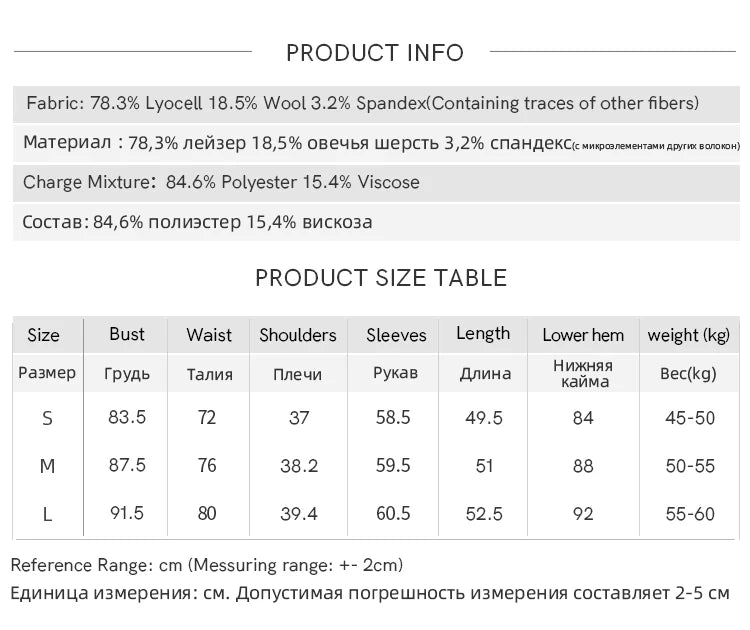
Task: Click the 83.5 bust value for S
Action: tap(127, 417)
